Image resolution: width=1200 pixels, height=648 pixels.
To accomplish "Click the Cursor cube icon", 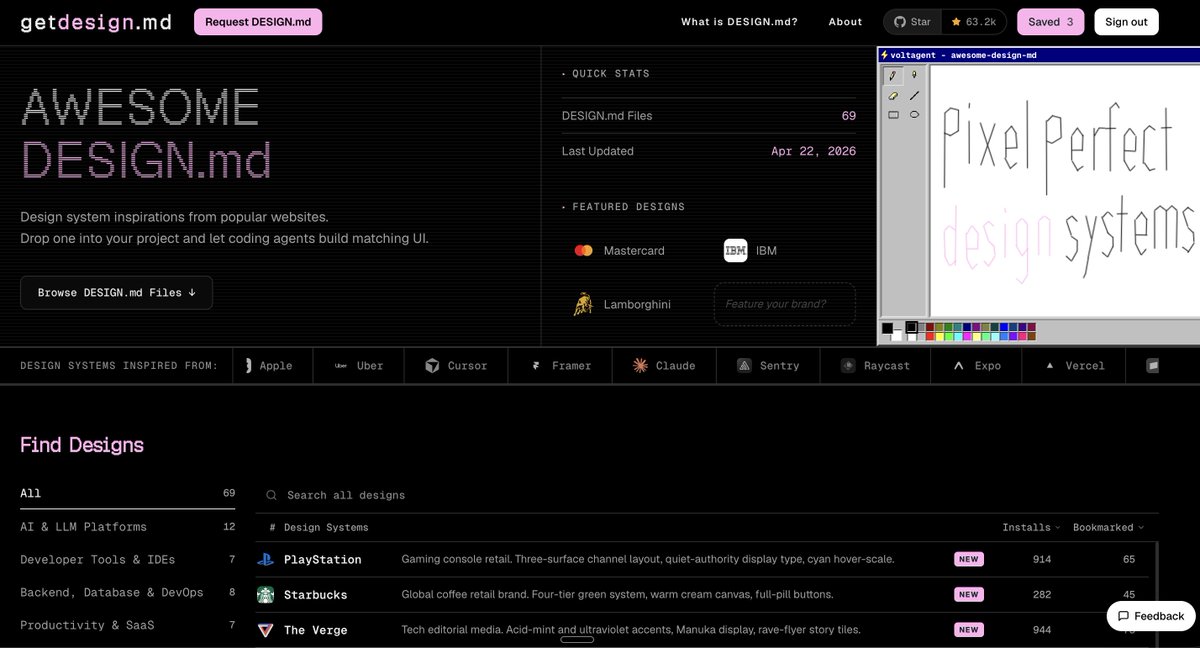I will pyautogui.click(x=432, y=366).
